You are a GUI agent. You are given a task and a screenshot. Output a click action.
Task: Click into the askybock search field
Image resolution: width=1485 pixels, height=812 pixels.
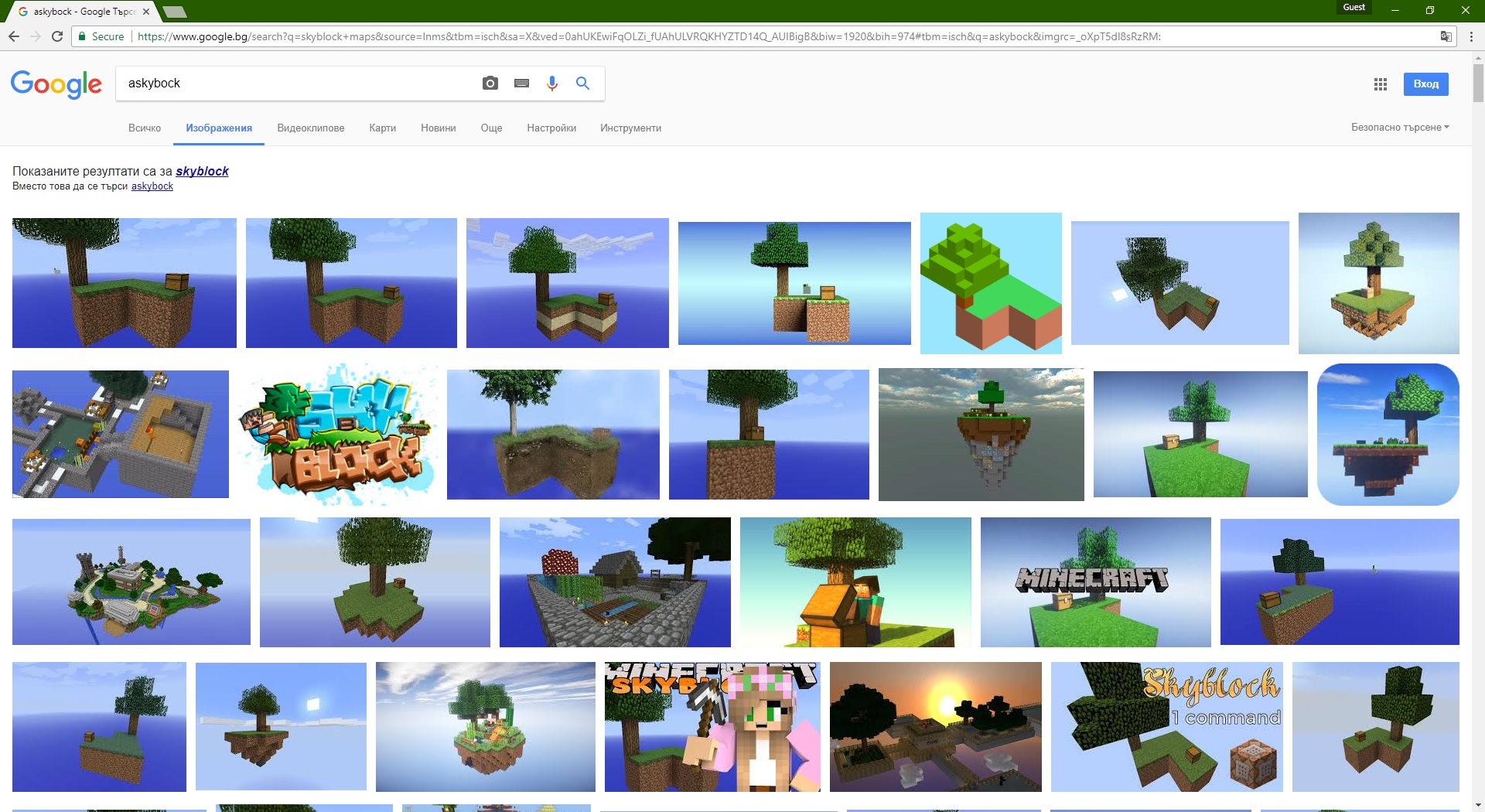[x=298, y=84]
